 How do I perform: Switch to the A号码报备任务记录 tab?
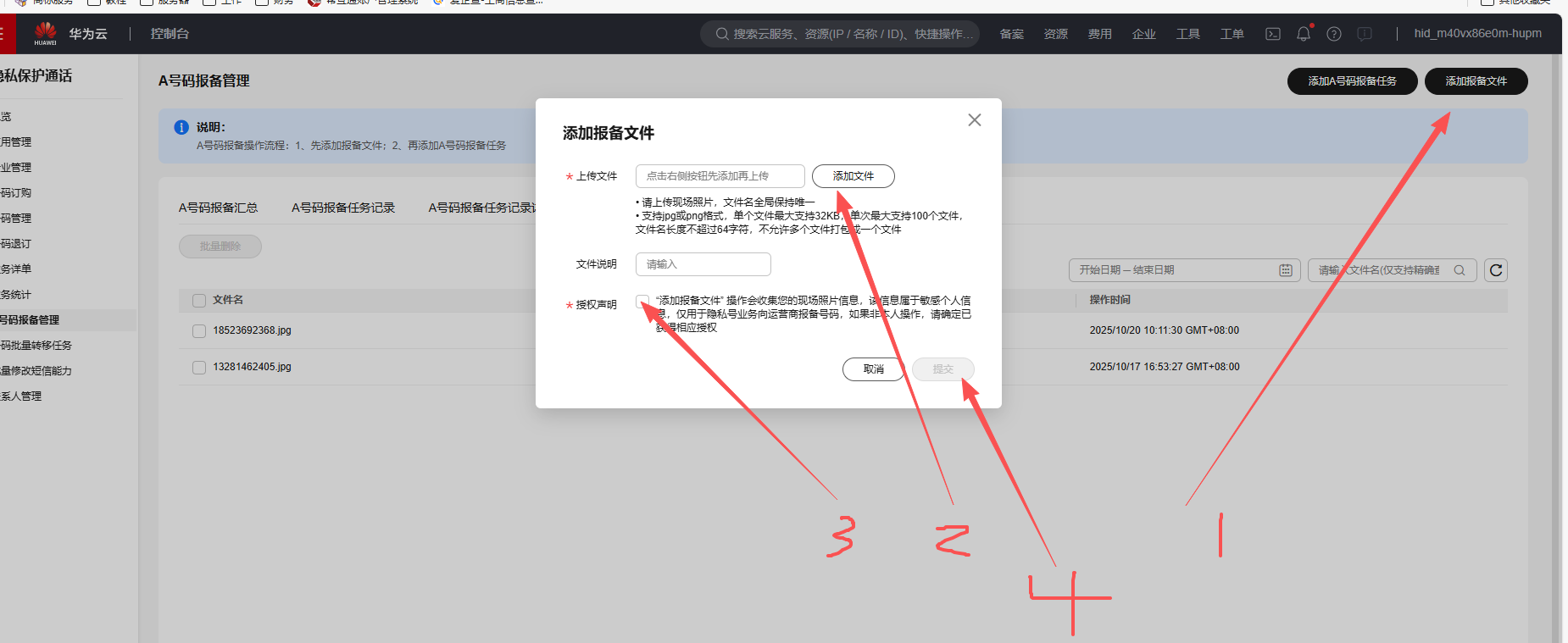pyautogui.click(x=343, y=208)
